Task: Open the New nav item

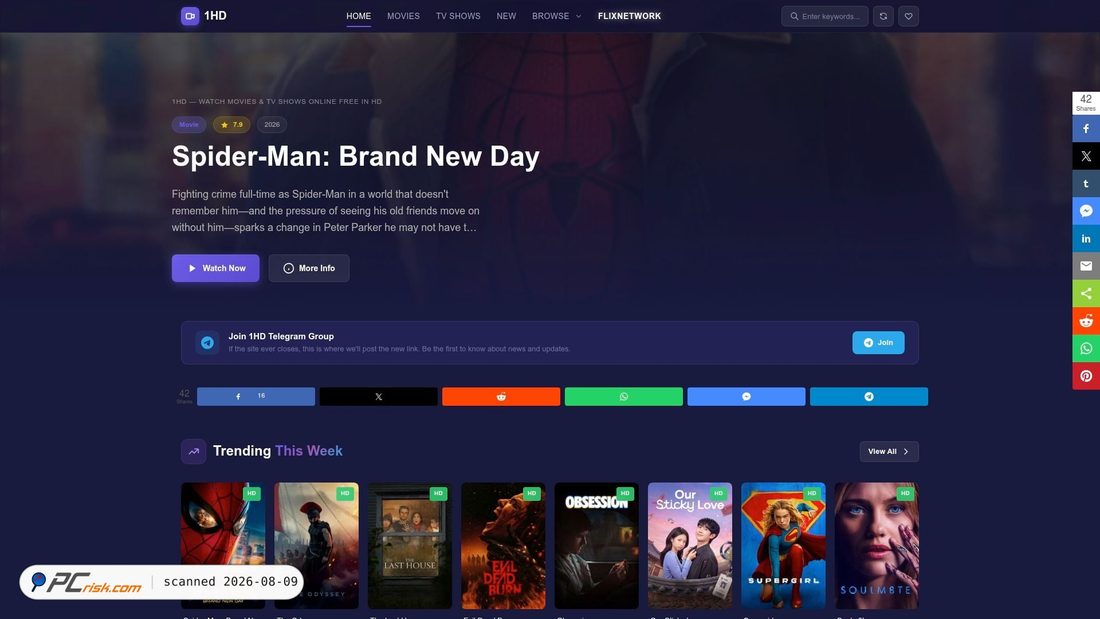Action: click(506, 16)
